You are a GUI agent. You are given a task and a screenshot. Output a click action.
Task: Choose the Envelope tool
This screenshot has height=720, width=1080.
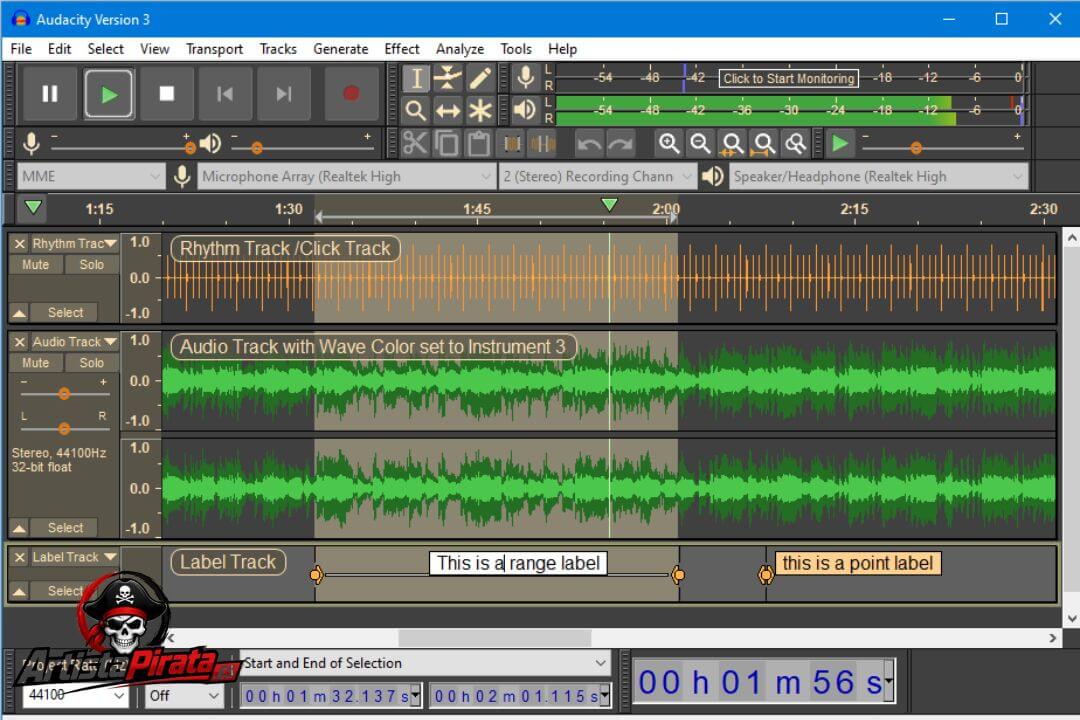(448, 78)
